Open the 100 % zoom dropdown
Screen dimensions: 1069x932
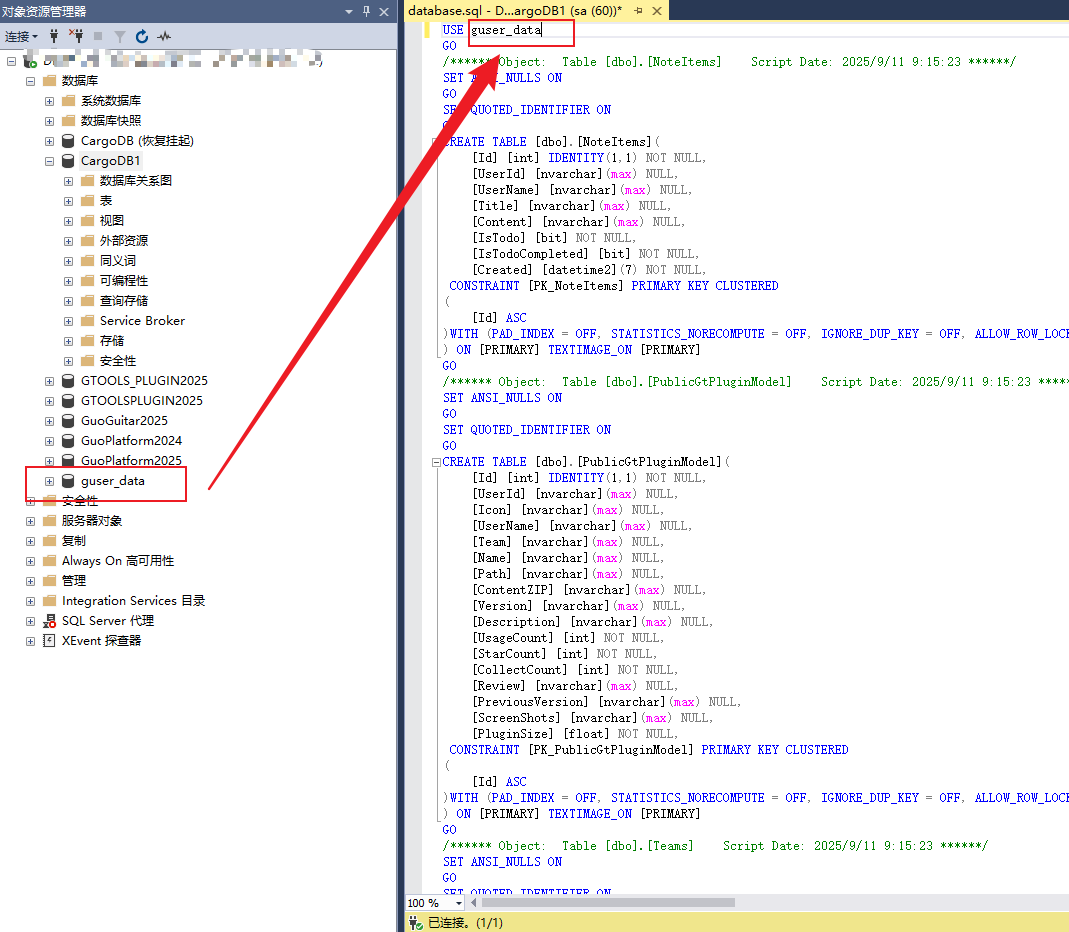pyautogui.click(x=459, y=903)
